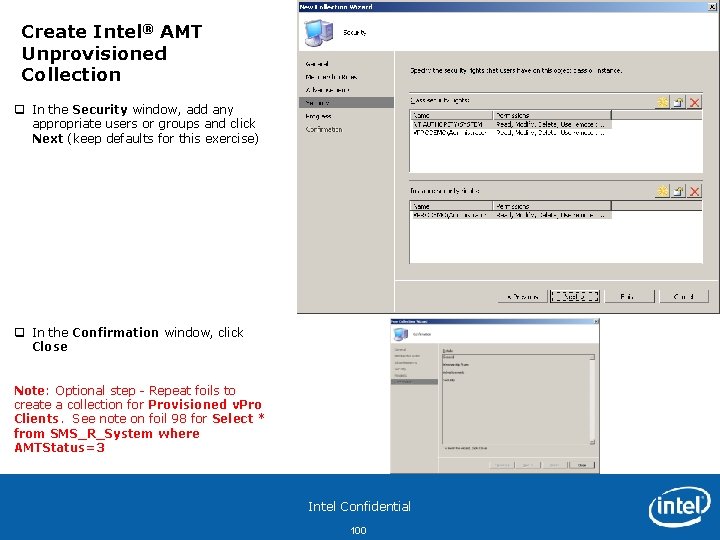Click Close button in Confirmation wizard
Image resolution: width=720 pixels, height=540 pixels.
pyautogui.click(x=582, y=465)
